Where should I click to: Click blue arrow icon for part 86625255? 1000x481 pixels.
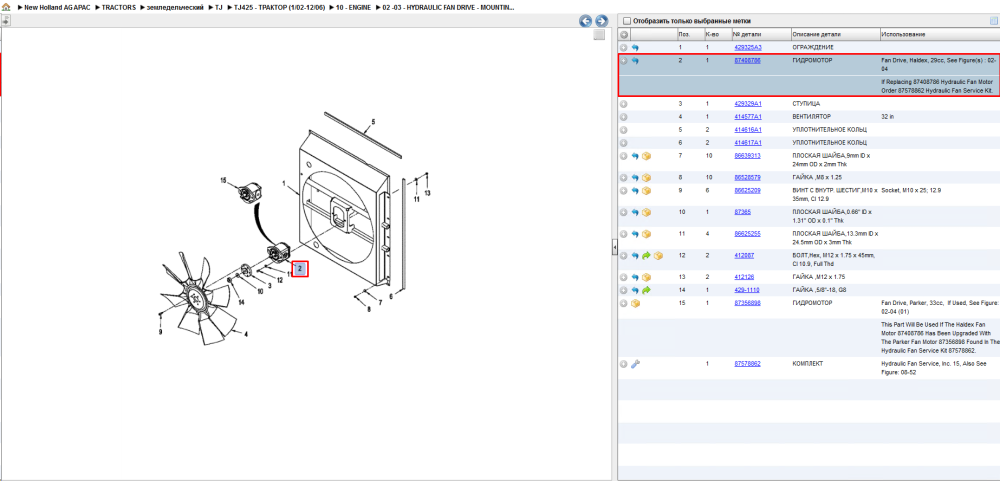(x=635, y=234)
